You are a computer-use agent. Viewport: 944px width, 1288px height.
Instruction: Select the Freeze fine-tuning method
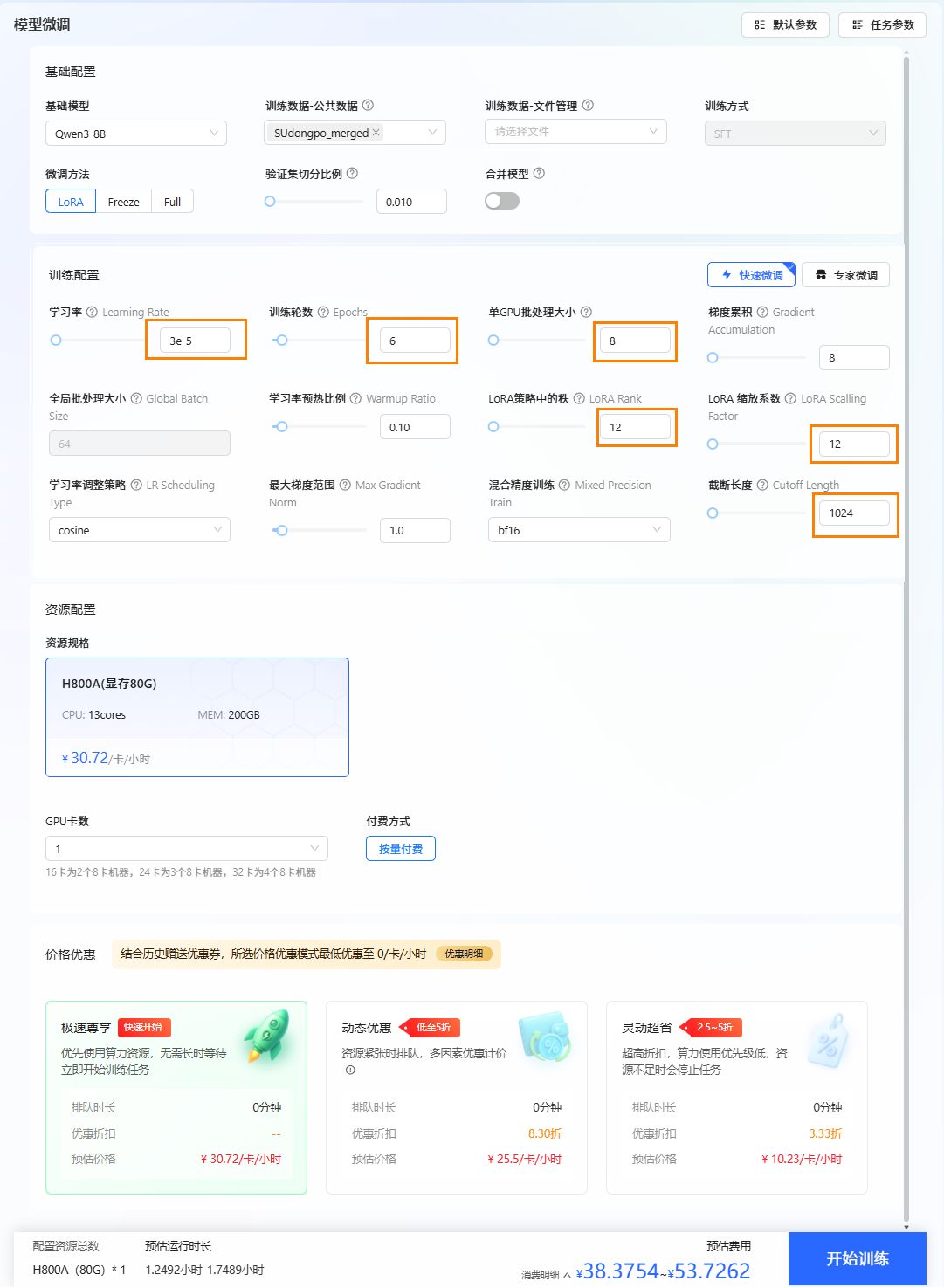tap(123, 201)
